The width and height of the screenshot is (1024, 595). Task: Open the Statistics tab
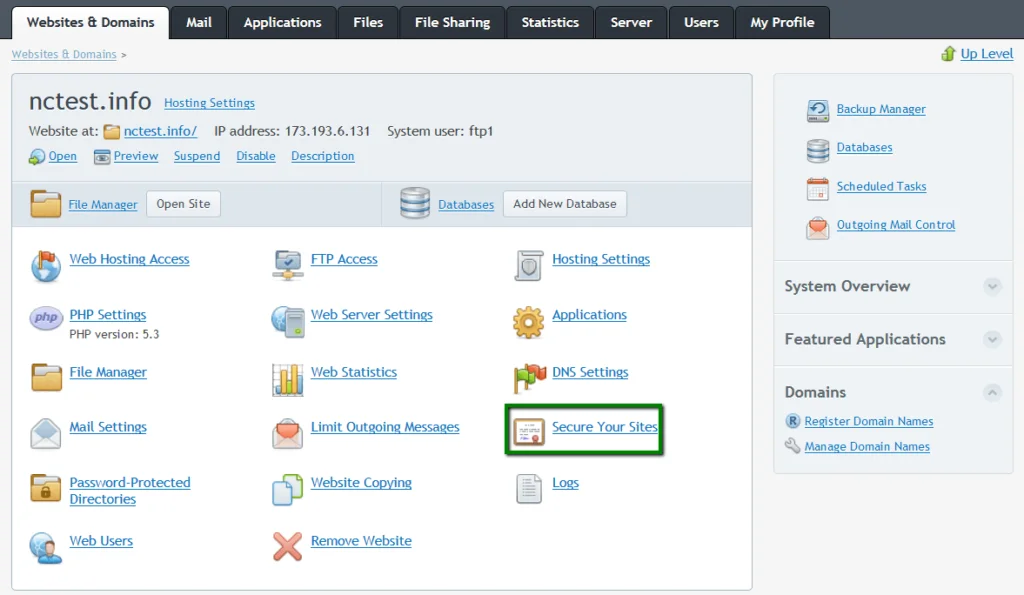550,22
